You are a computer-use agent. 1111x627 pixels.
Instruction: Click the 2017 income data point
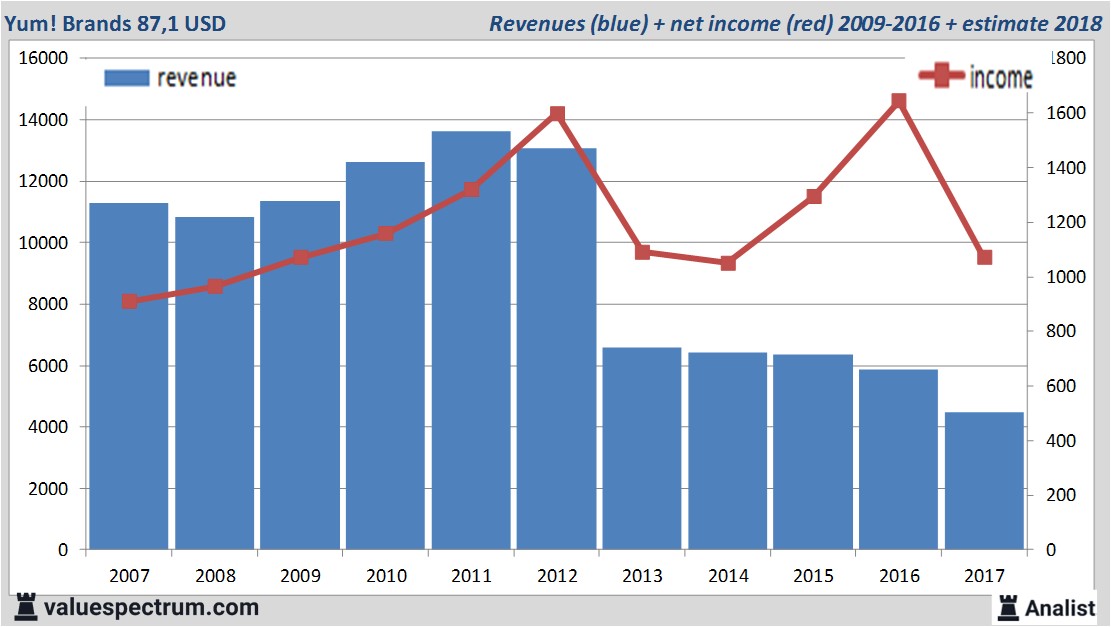point(984,257)
